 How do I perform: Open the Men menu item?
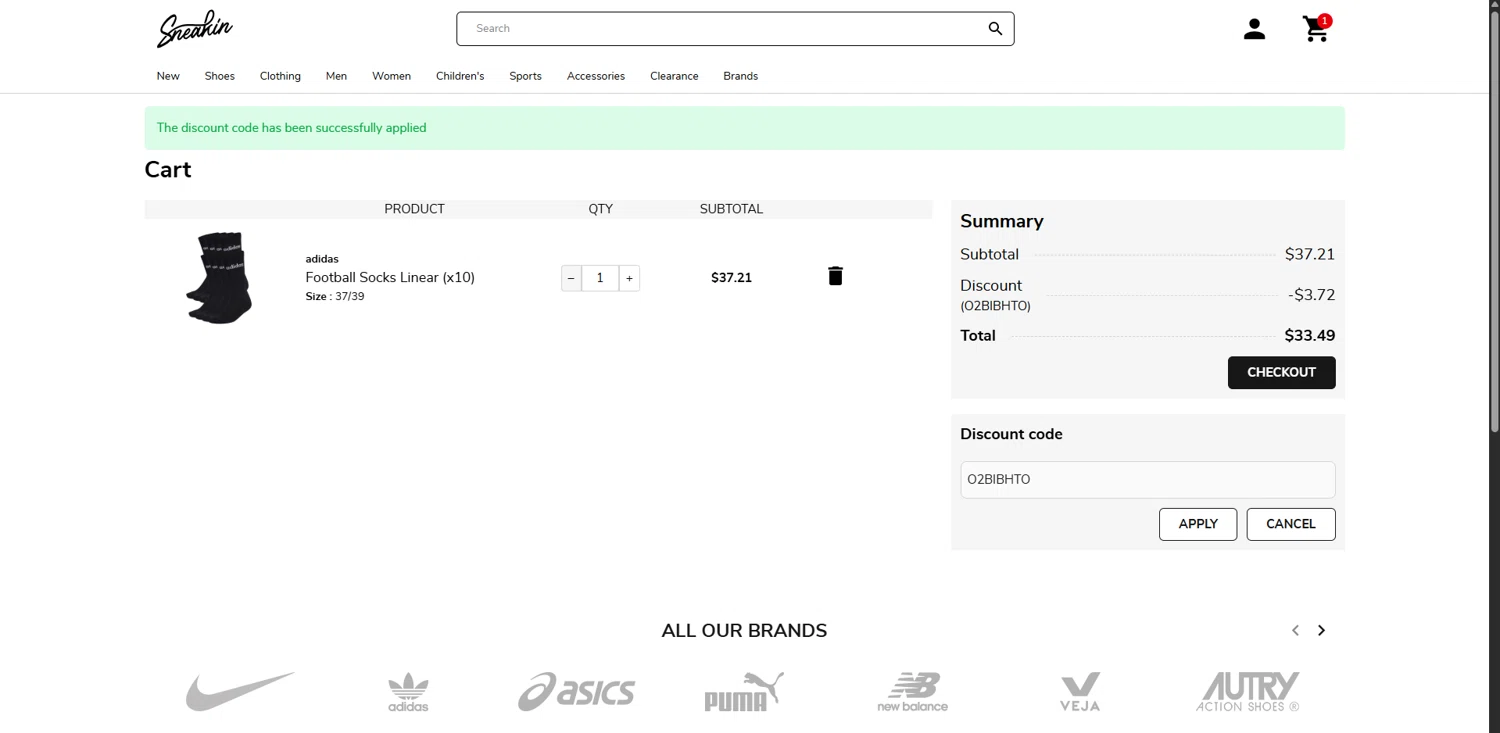coord(336,76)
